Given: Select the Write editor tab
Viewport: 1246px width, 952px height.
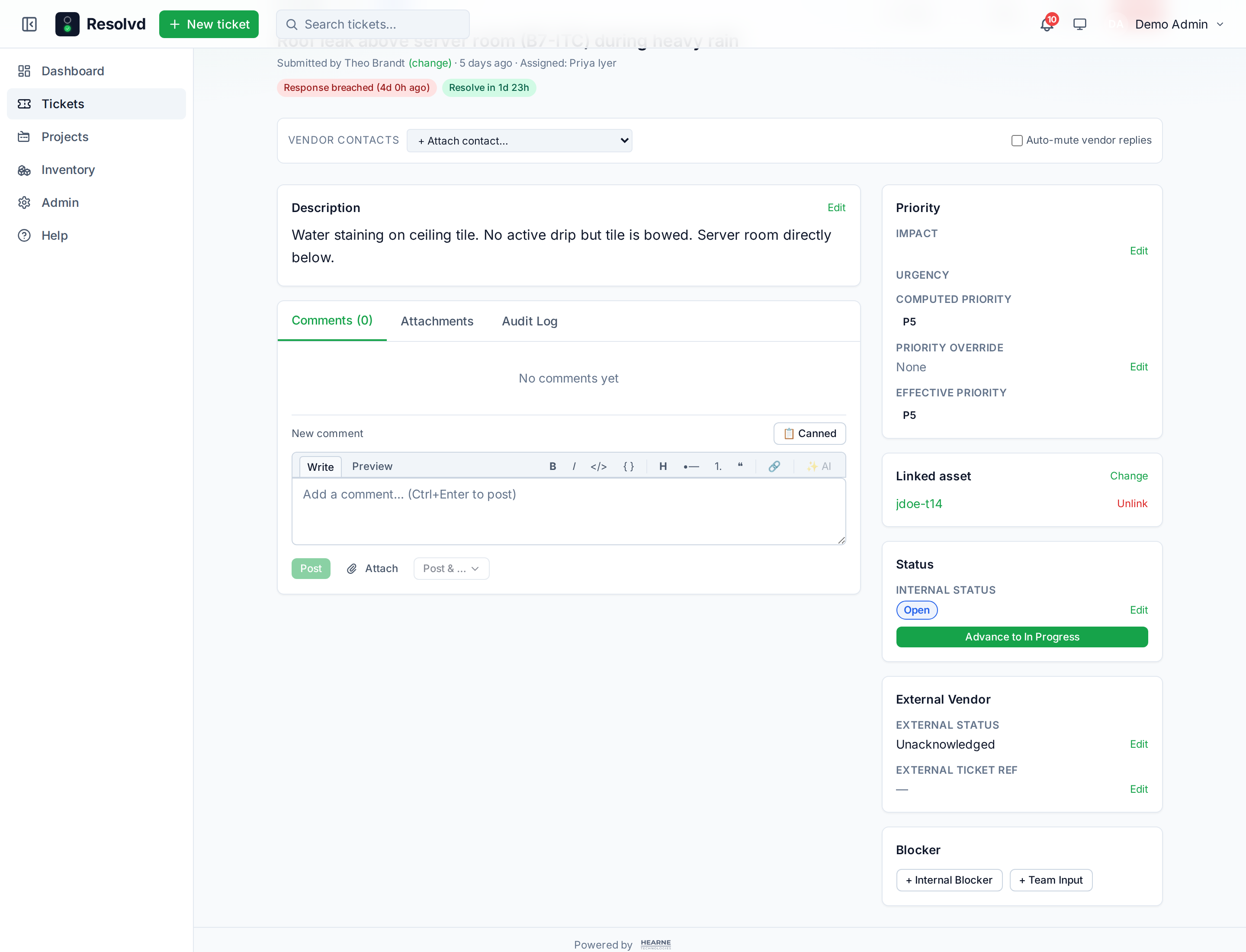Looking at the screenshot, I should (320, 467).
